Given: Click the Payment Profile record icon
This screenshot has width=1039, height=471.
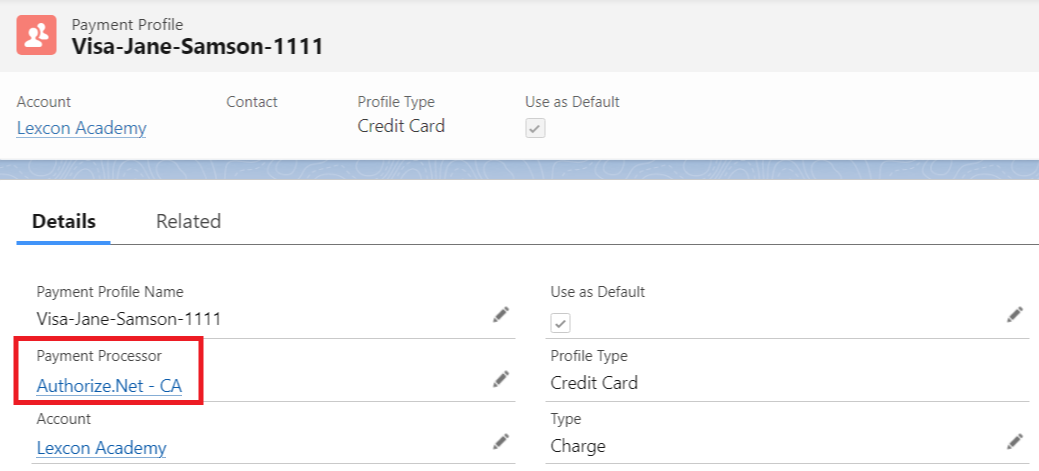Looking at the screenshot, I should [37, 35].
